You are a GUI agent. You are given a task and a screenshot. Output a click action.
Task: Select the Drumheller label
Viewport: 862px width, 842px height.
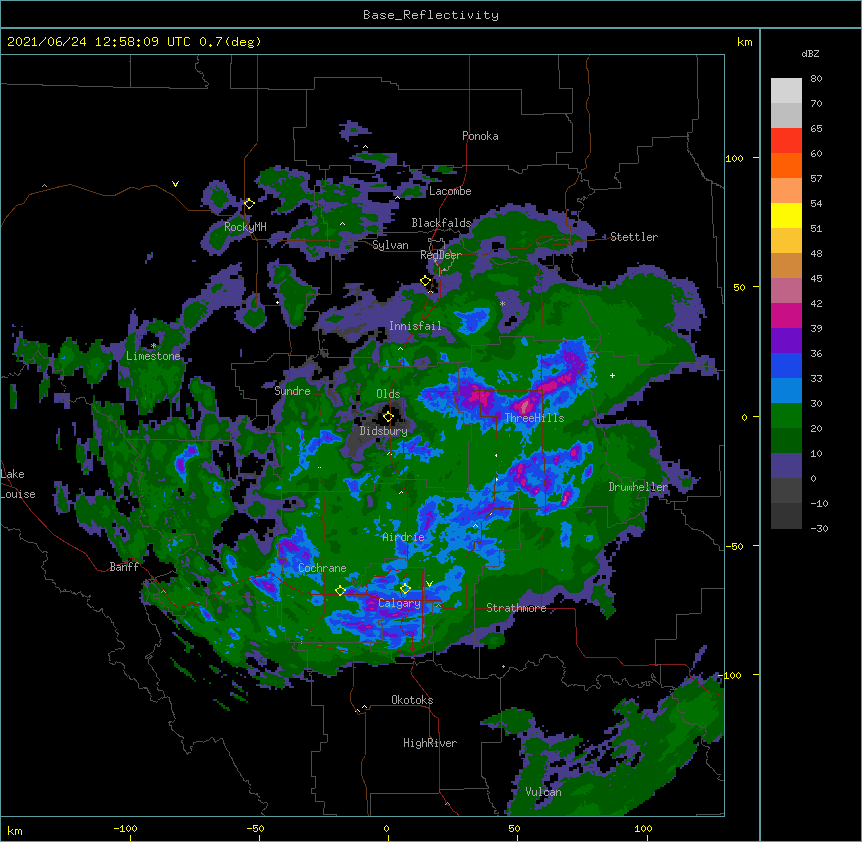point(639,487)
